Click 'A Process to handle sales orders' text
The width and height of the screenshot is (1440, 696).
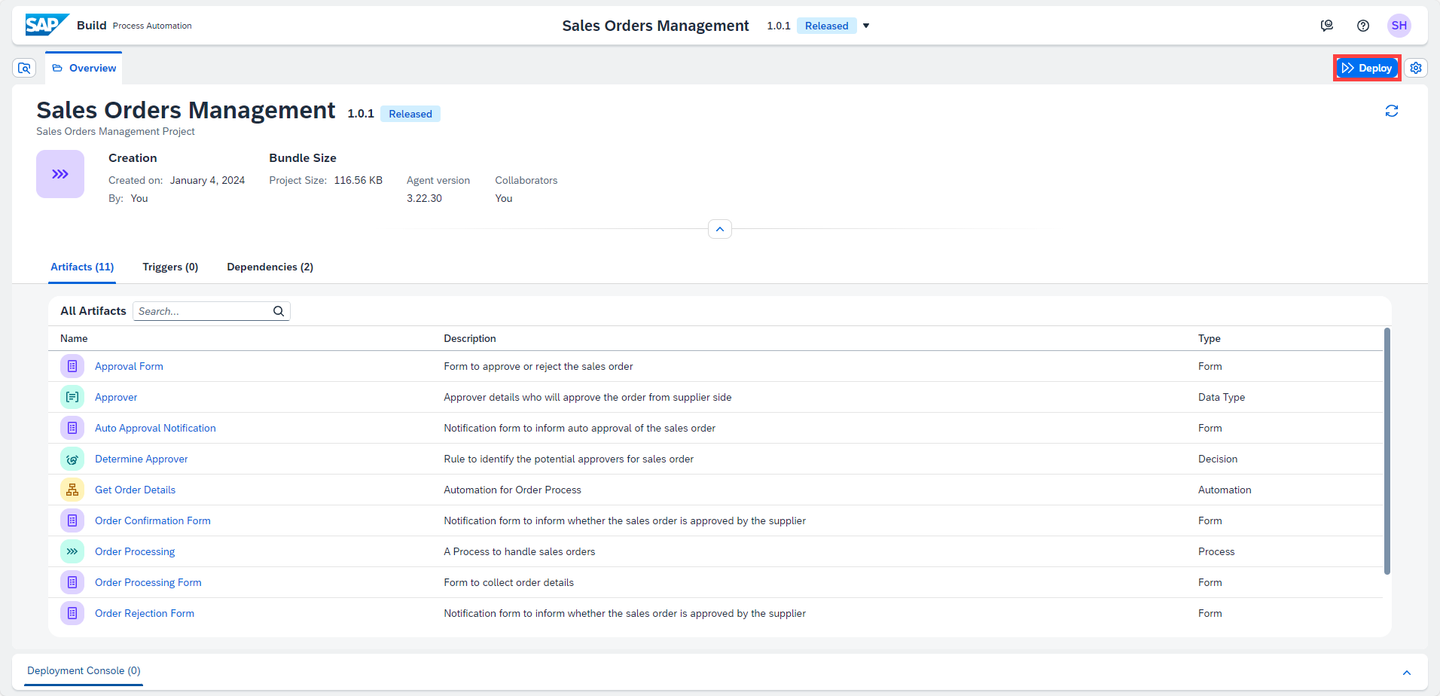coord(519,551)
